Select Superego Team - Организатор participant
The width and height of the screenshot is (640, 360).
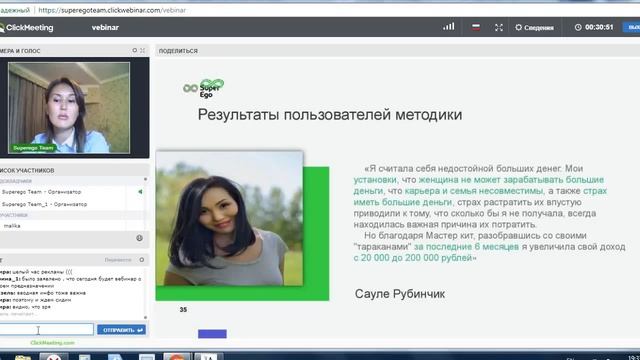(42, 192)
